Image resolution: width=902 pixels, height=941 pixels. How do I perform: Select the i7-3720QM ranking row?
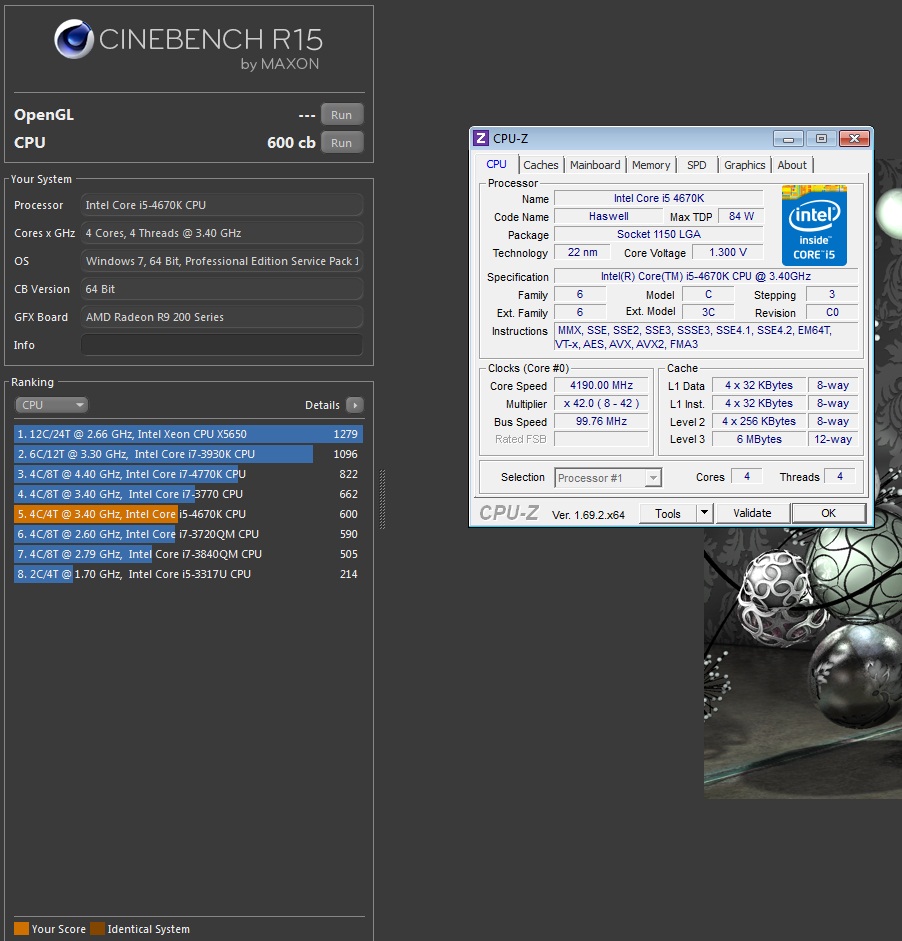click(188, 534)
